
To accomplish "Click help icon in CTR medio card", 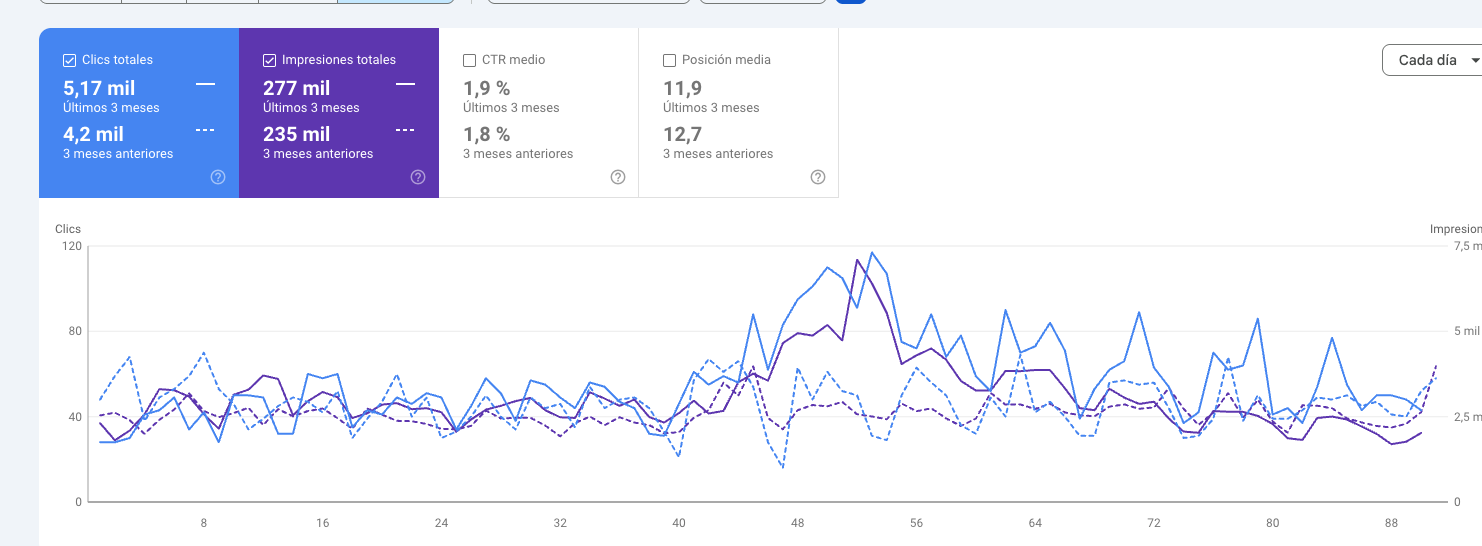I will pyautogui.click(x=618, y=177).
